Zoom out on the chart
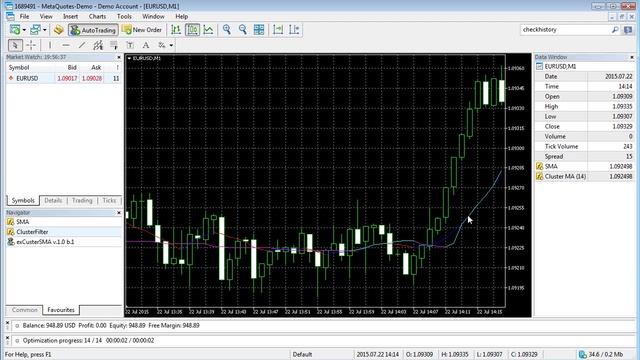The image size is (640, 360). (x=242, y=29)
